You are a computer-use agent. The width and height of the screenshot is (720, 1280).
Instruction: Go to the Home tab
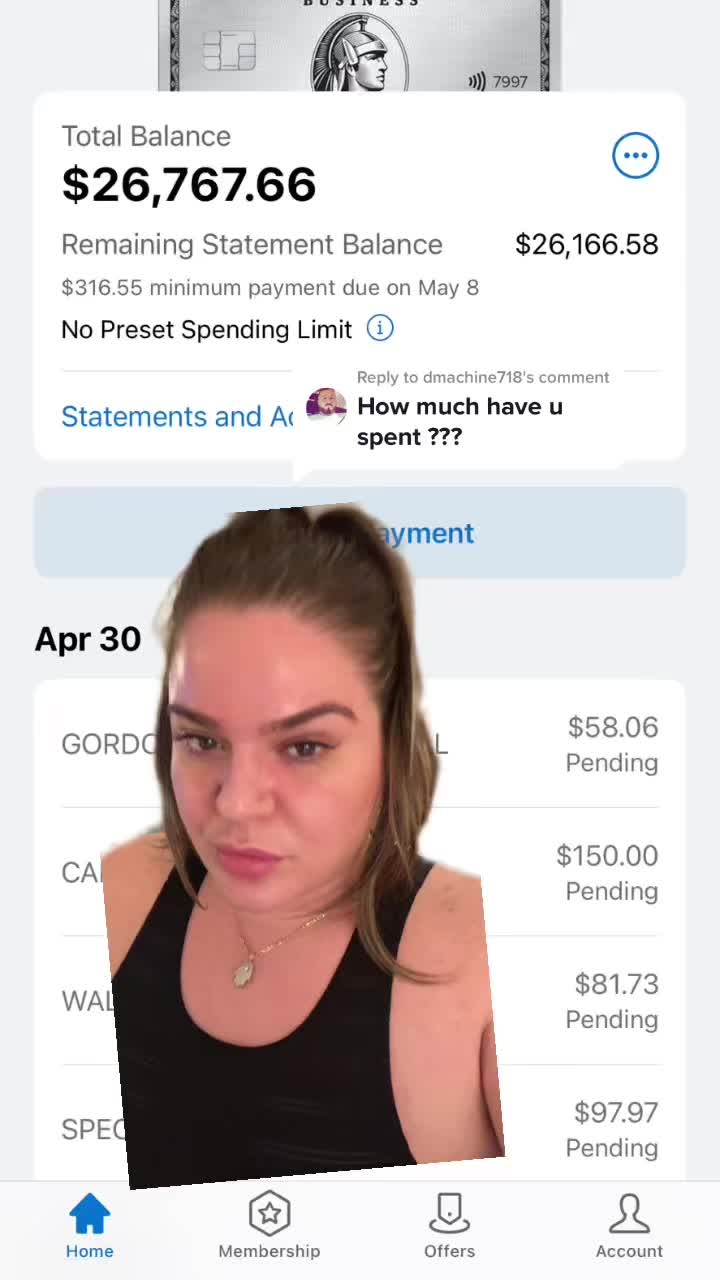click(x=90, y=1226)
